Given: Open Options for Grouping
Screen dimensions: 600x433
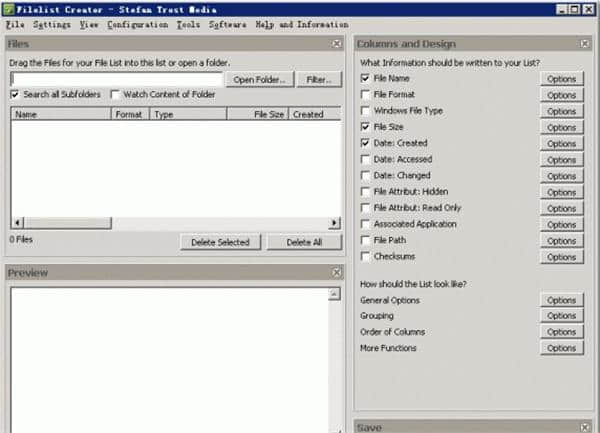Looking at the screenshot, I should [561, 316].
